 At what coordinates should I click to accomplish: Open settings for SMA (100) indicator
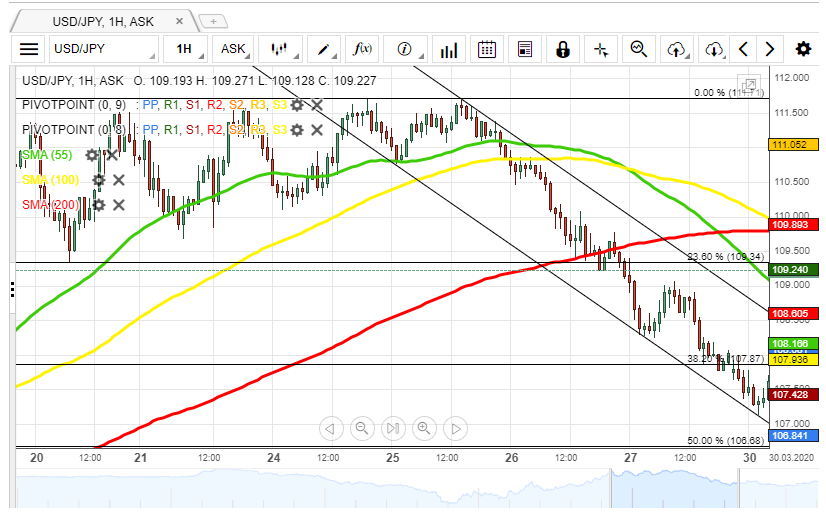point(98,180)
